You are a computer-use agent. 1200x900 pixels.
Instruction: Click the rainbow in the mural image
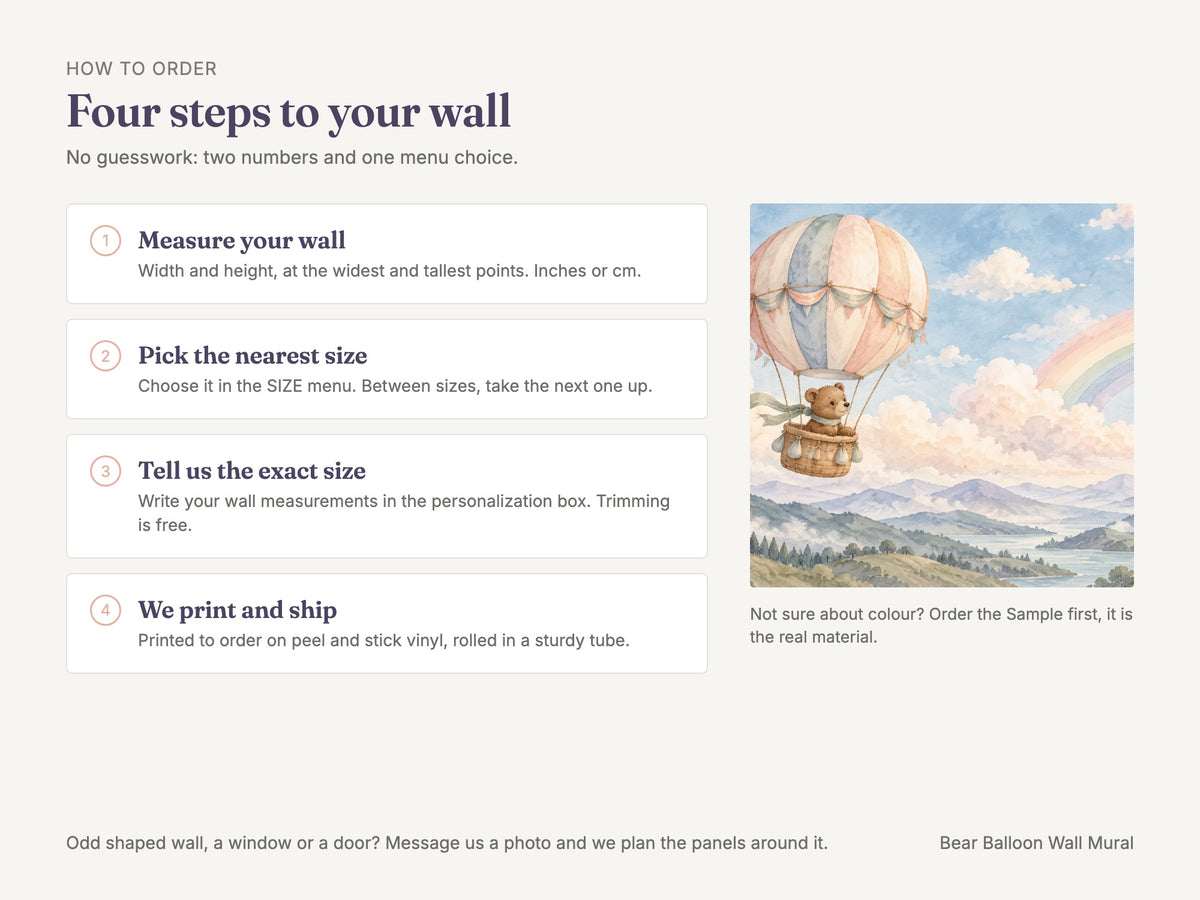tap(1090, 360)
